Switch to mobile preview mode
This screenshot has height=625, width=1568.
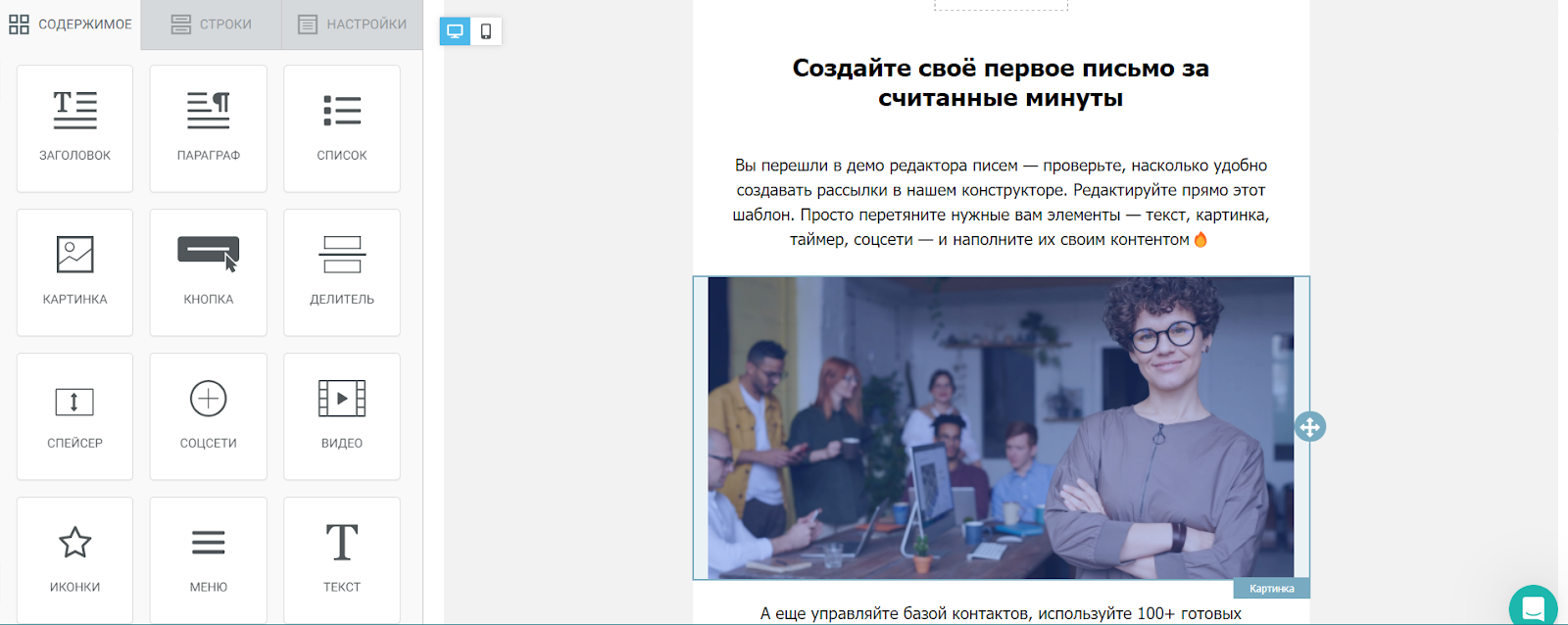pyautogui.click(x=486, y=31)
